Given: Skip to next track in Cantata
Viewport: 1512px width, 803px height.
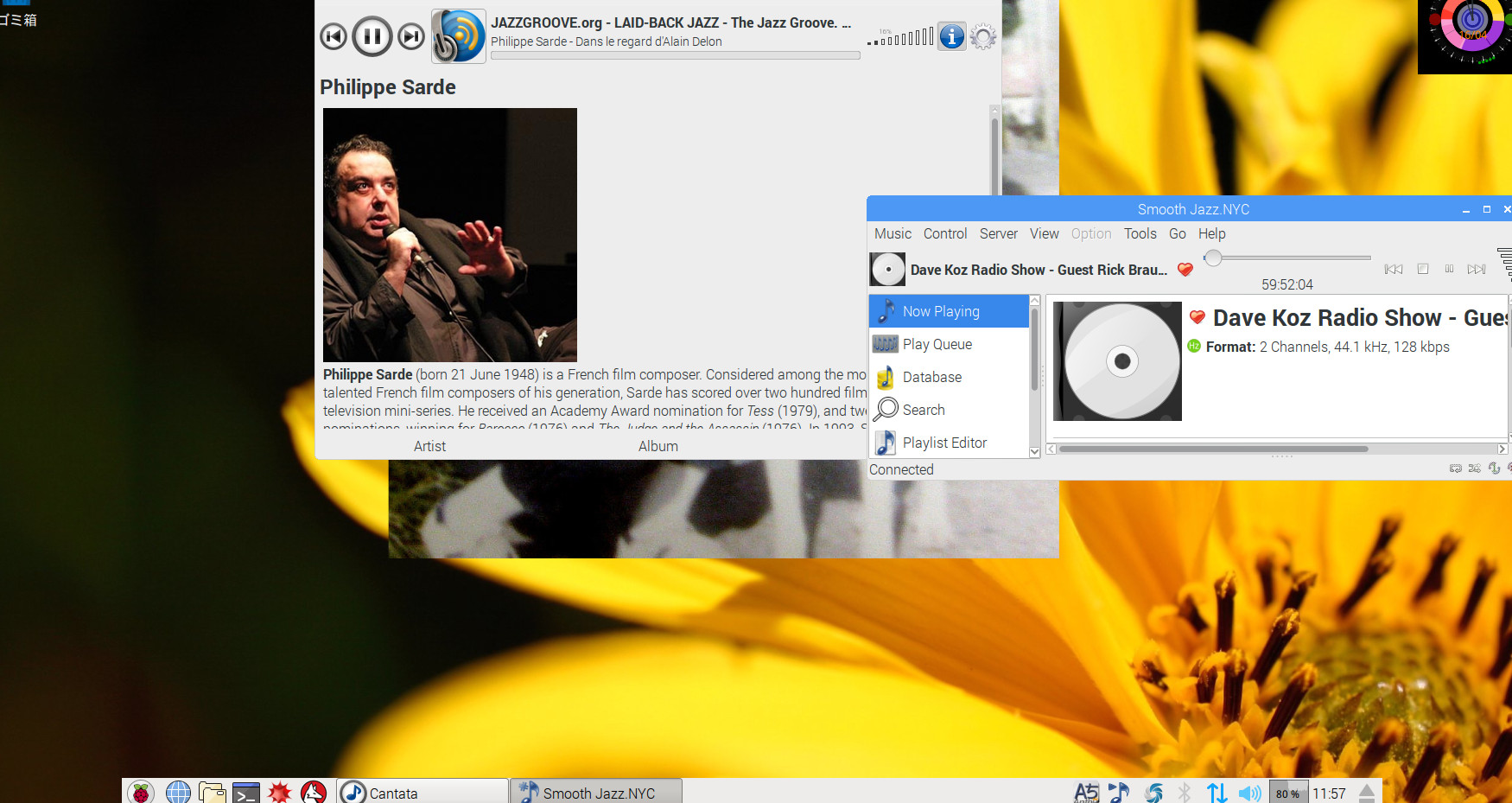Looking at the screenshot, I should [411, 36].
